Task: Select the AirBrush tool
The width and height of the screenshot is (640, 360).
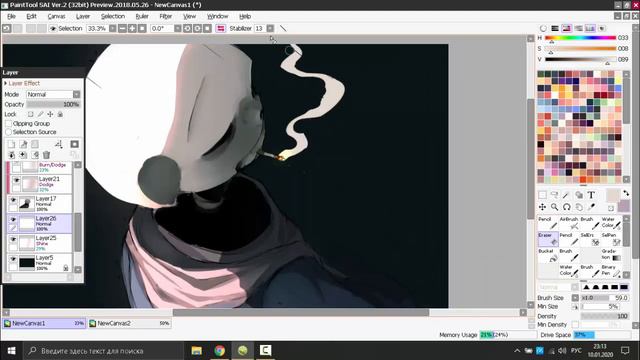Action: 569,223
